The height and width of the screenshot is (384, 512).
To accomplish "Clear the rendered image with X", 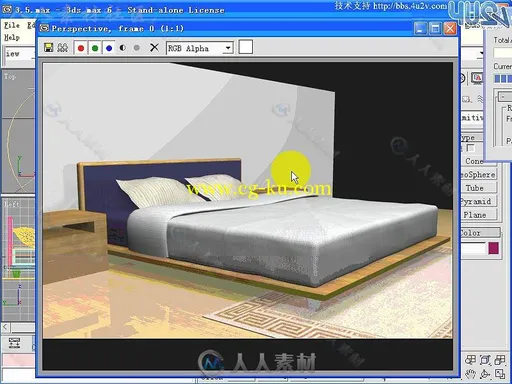I will (x=154, y=47).
